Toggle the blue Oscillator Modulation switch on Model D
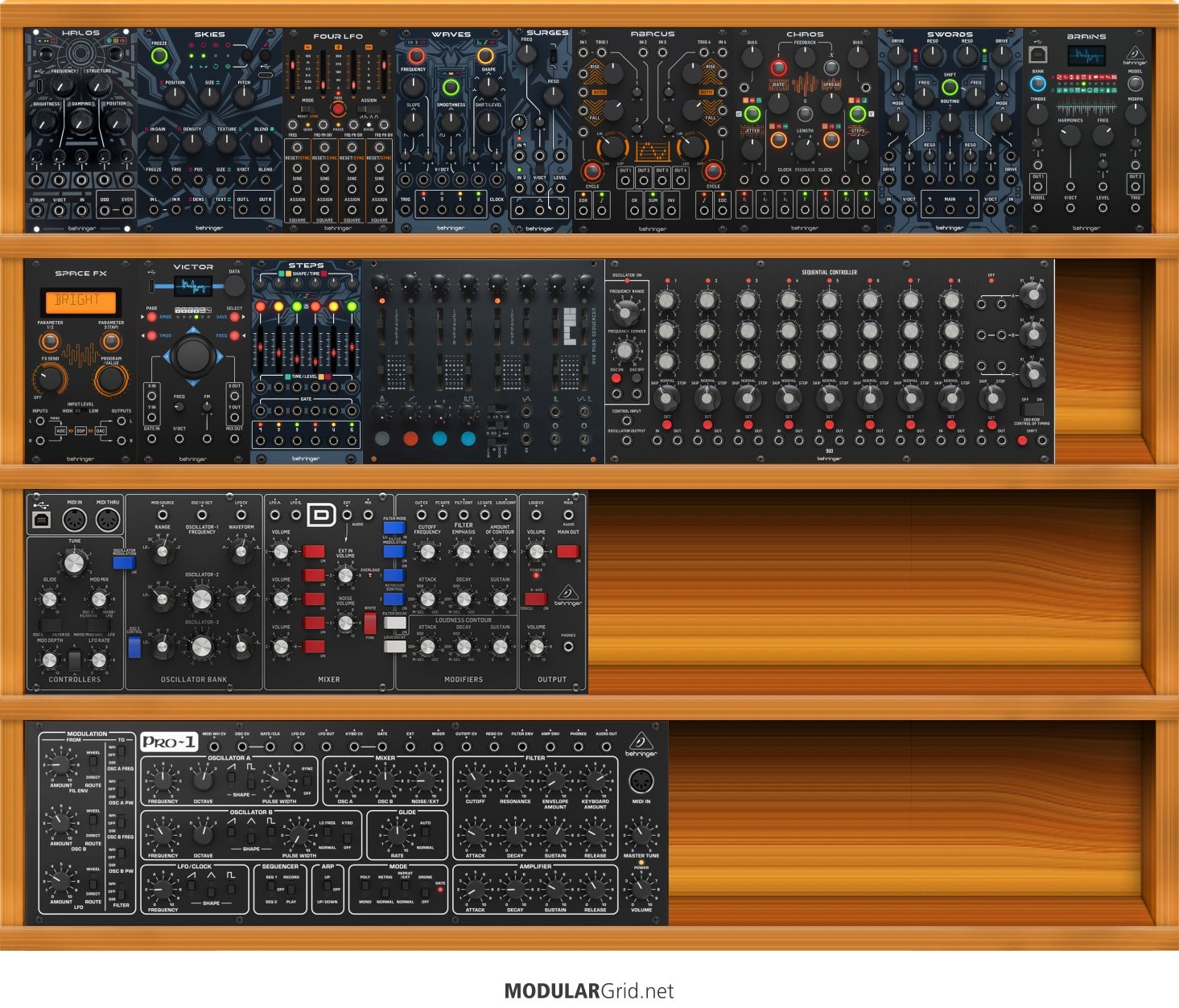This screenshot has height=1008, width=1179. point(123,563)
